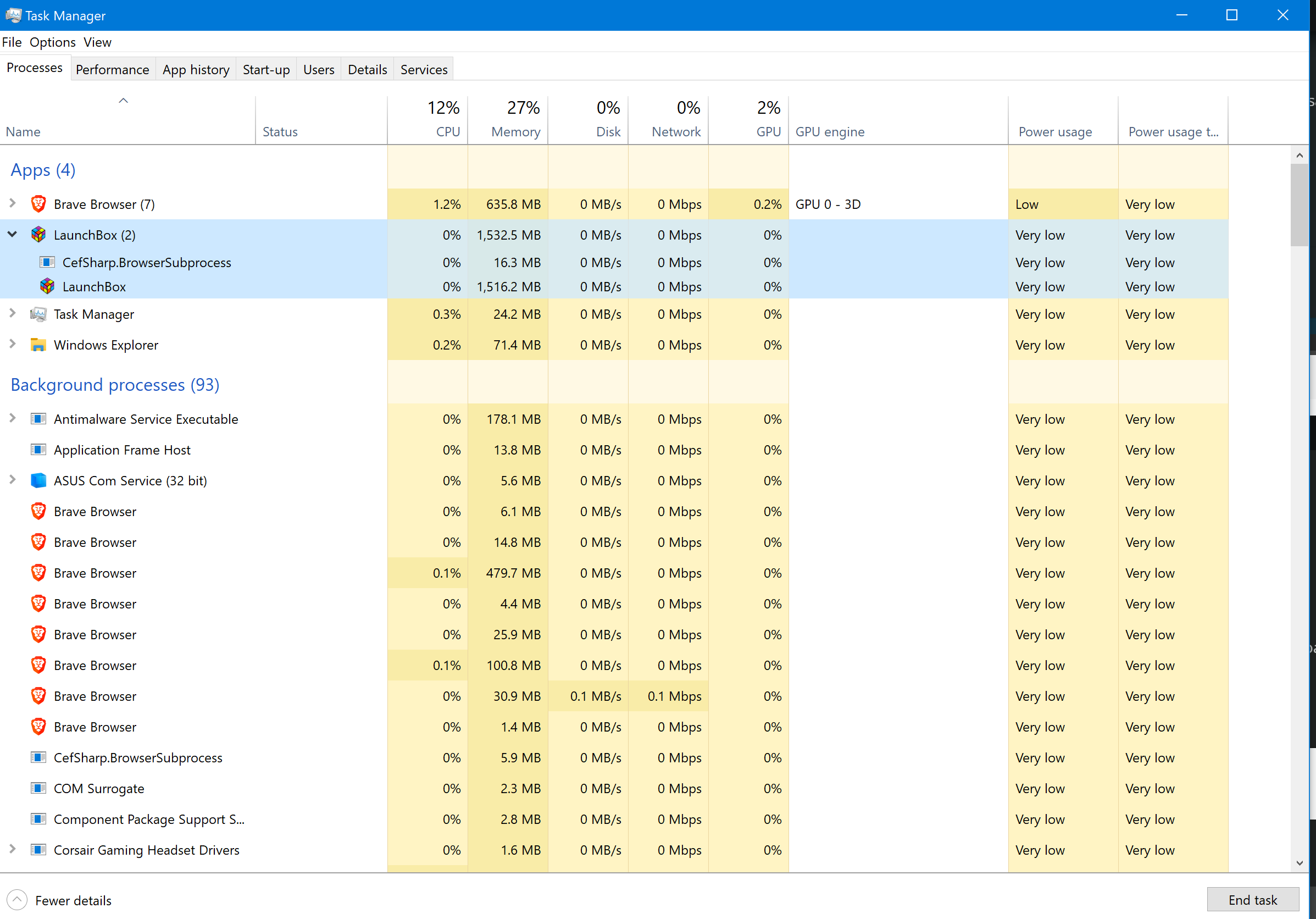Switch to the Details tab
Screen dimensions: 1316x919
[x=368, y=69]
